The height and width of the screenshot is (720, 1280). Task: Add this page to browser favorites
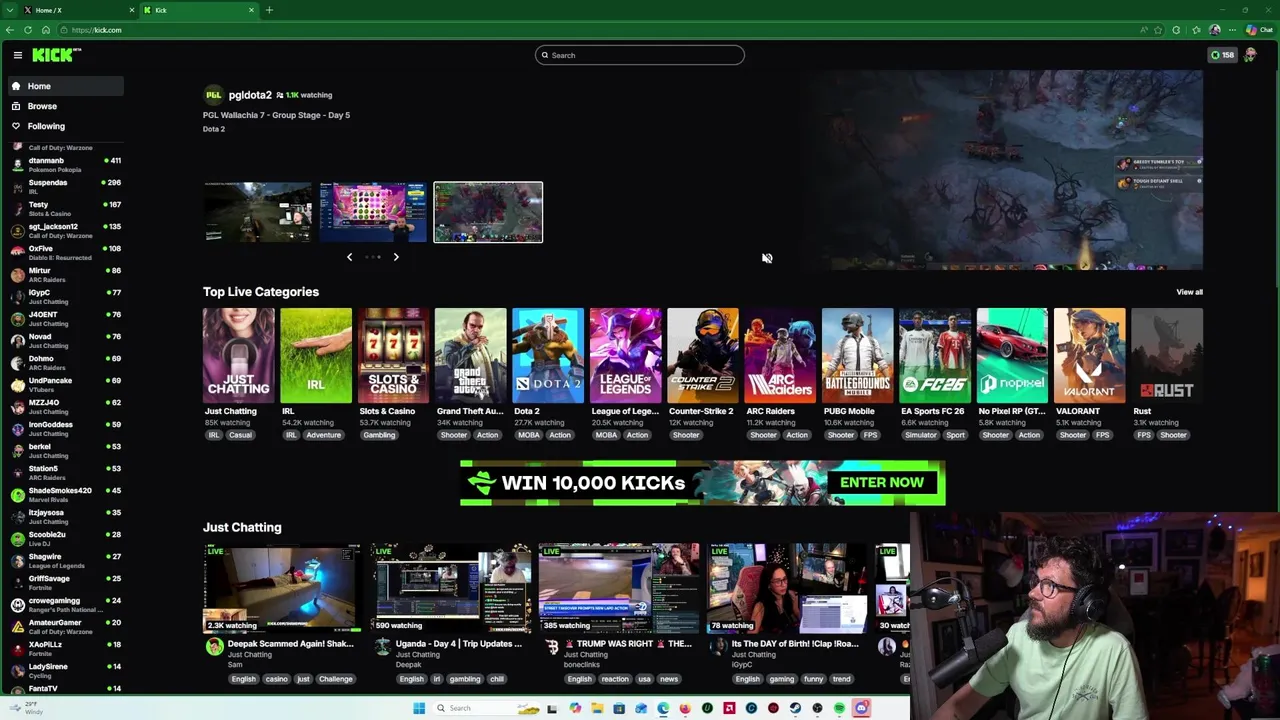pos(1158,30)
